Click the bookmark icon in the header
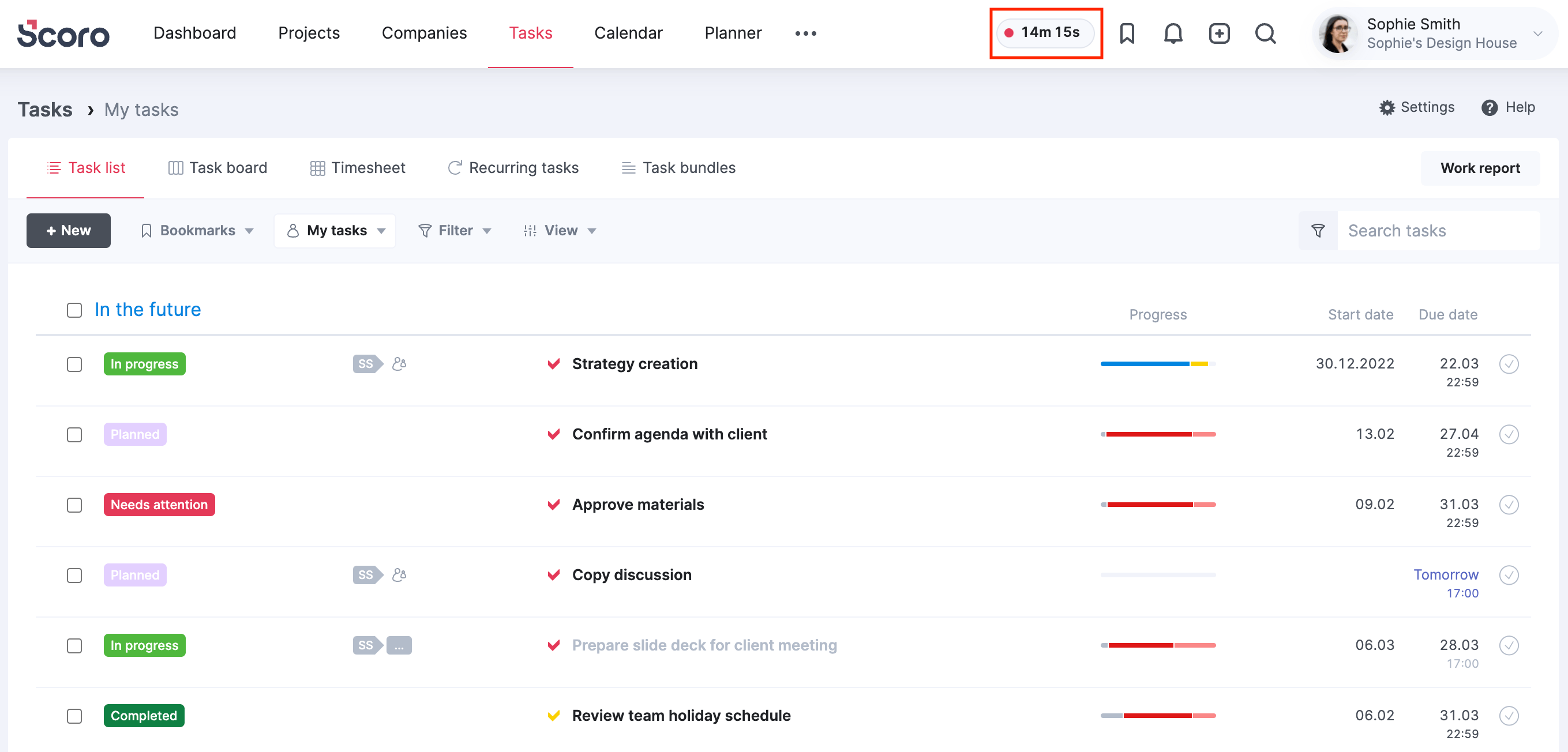 coord(1127,33)
